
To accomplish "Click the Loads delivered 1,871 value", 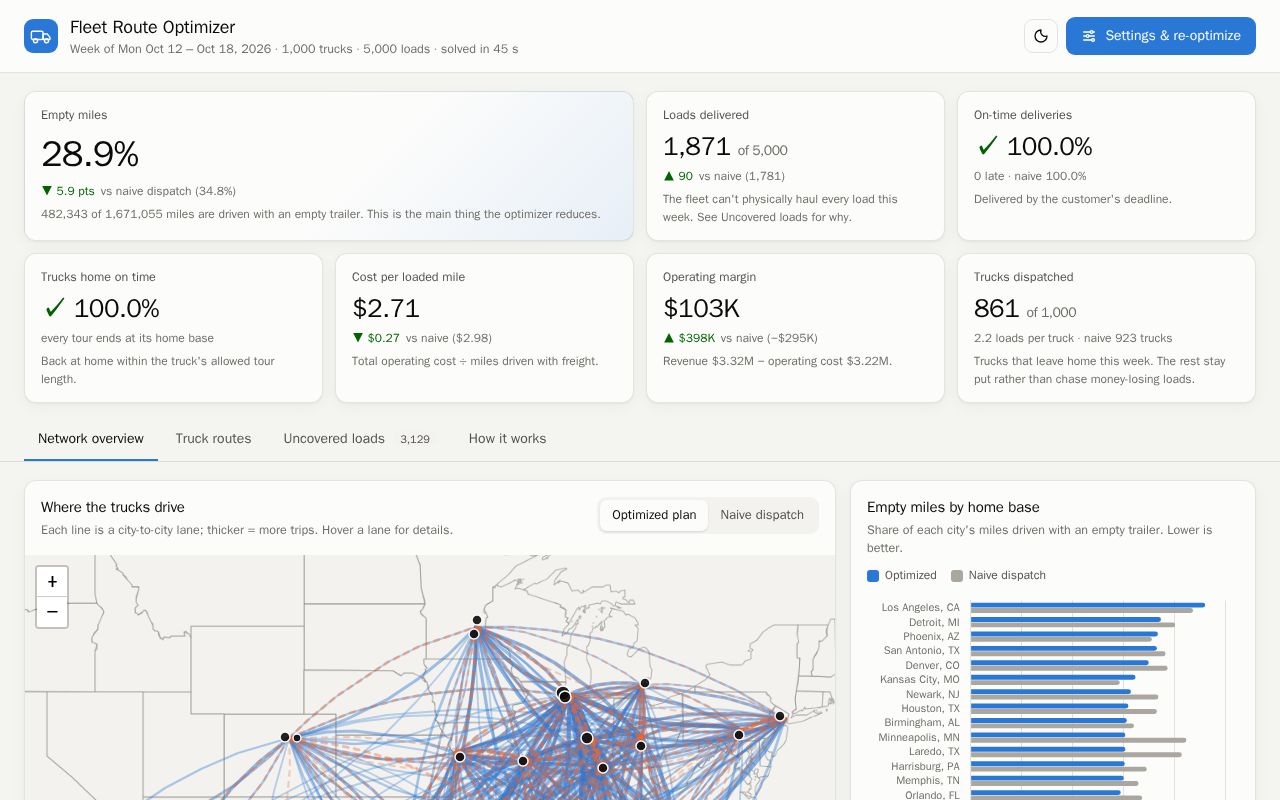I will [697, 147].
